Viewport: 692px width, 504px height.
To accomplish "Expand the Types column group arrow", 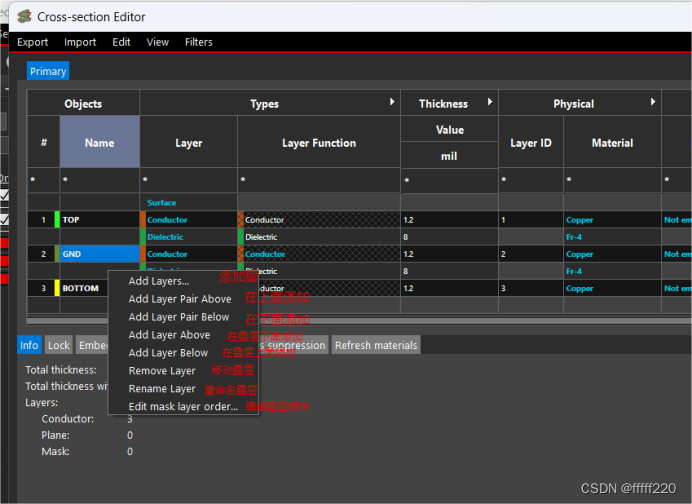I will pyautogui.click(x=392, y=102).
